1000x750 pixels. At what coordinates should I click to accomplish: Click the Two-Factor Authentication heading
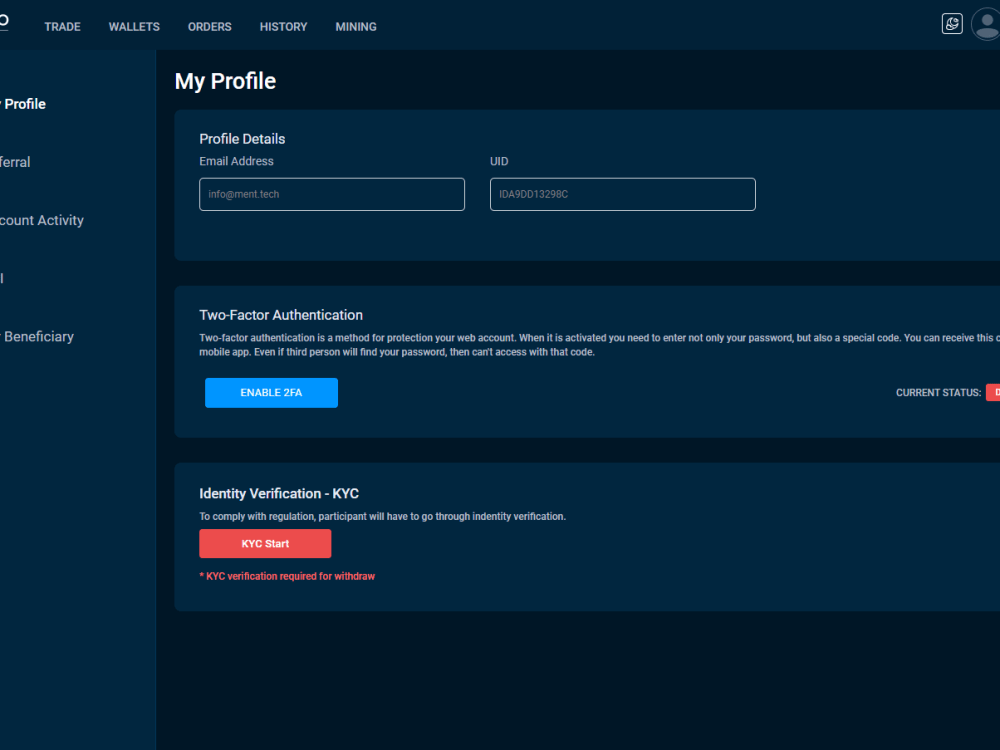[281, 315]
